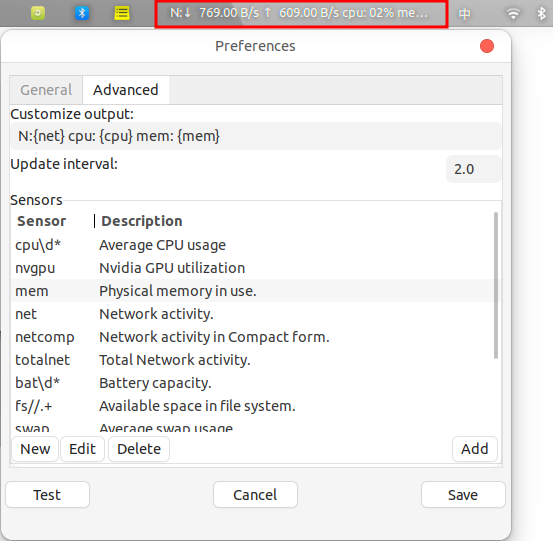Switch to the General tab
The width and height of the screenshot is (553, 541).
[46, 90]
